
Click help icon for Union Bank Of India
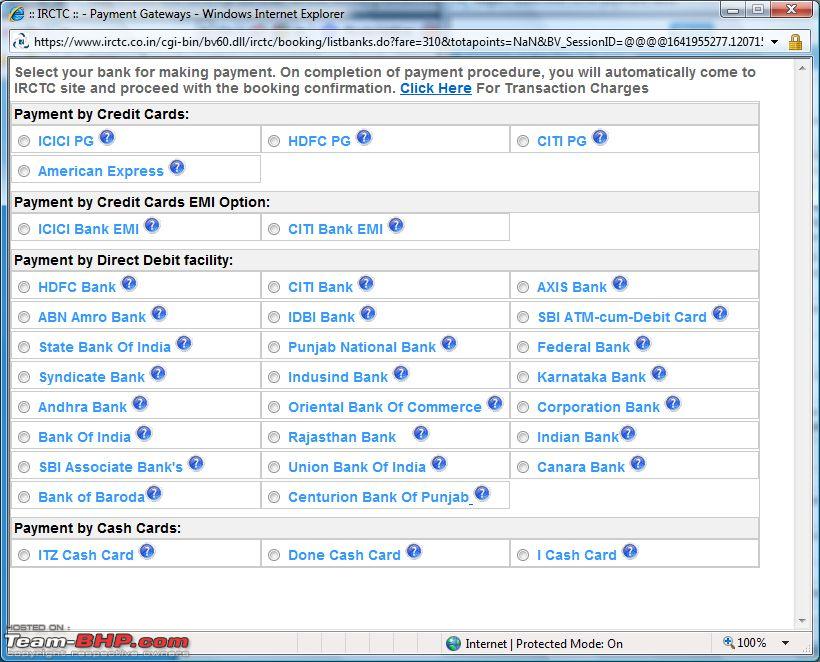[439, 463]
